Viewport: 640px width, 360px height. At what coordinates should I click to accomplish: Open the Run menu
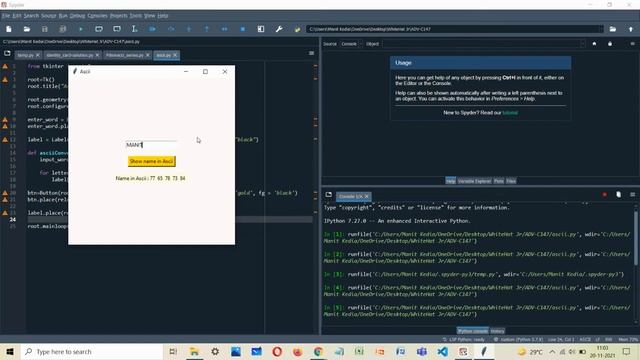click(x=63, y=16)
